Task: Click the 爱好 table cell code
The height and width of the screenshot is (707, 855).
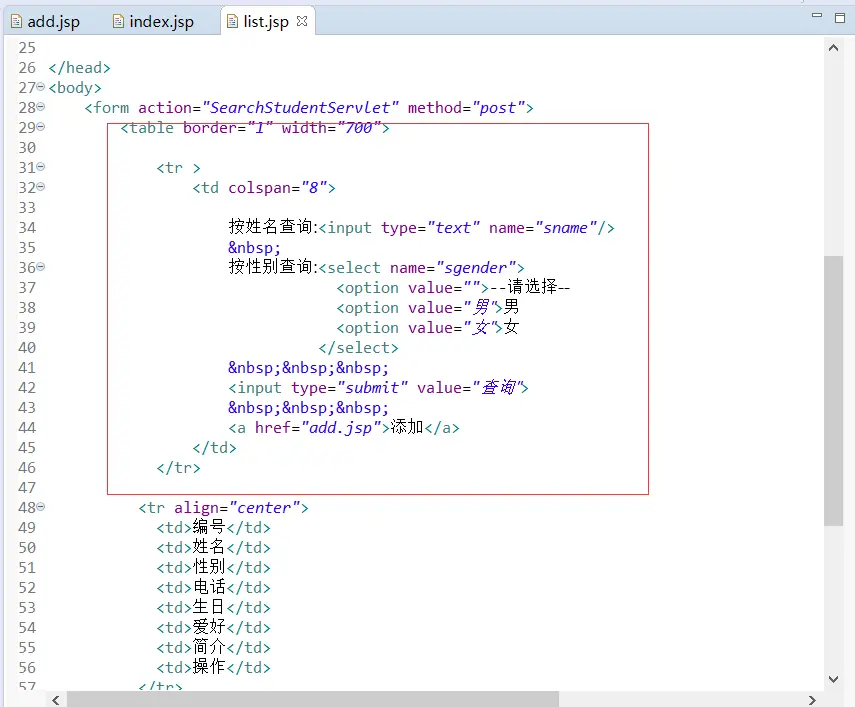Action: (213, 628)
